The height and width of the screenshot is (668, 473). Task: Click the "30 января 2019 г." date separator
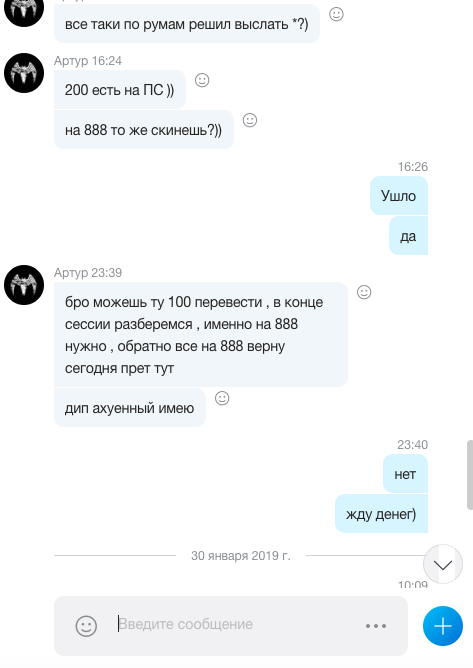(241, 556)
